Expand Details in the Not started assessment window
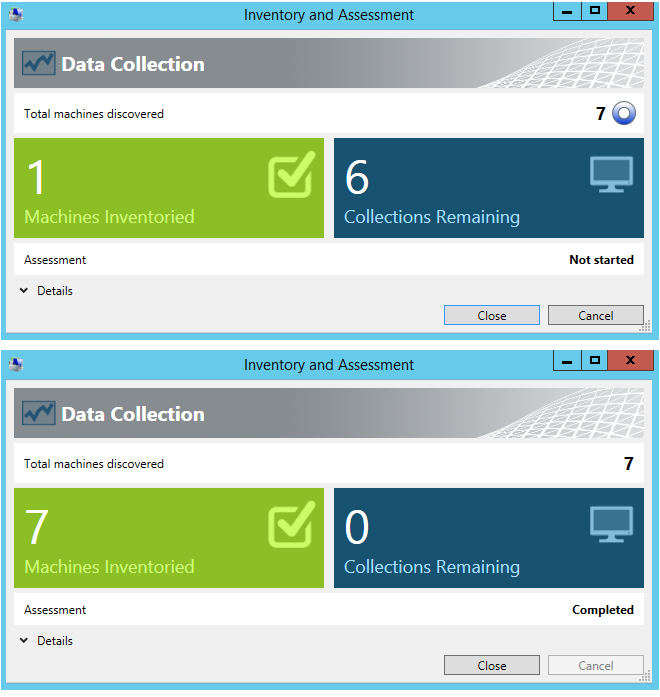Image resolution: width=660 pixels, height=697 pixels. tap(46, 291)
